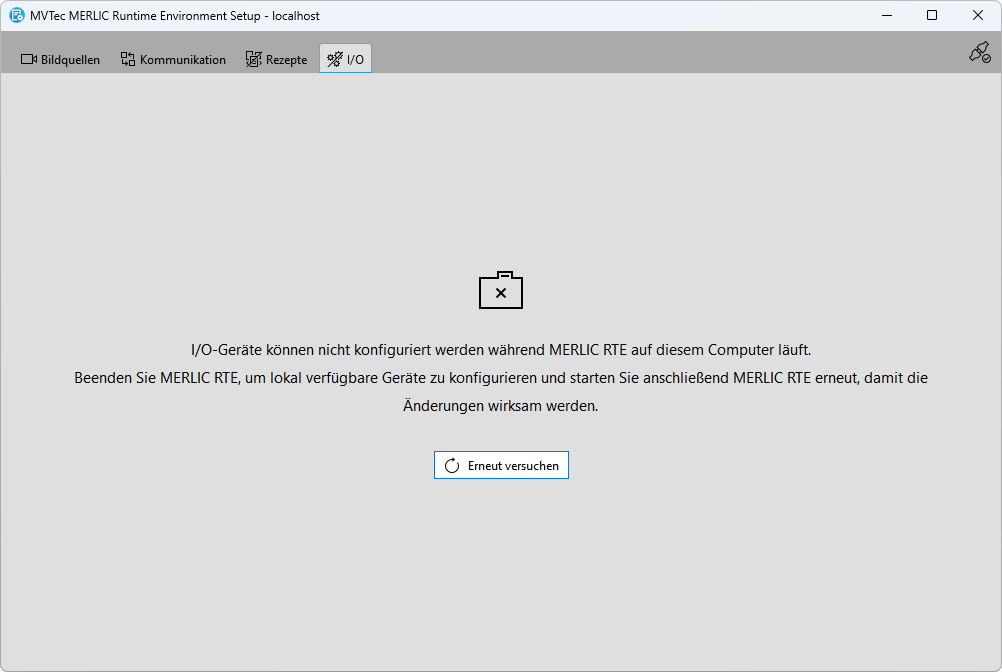Click the recipe list icon on the Rezepte tab

coord(254,60)
